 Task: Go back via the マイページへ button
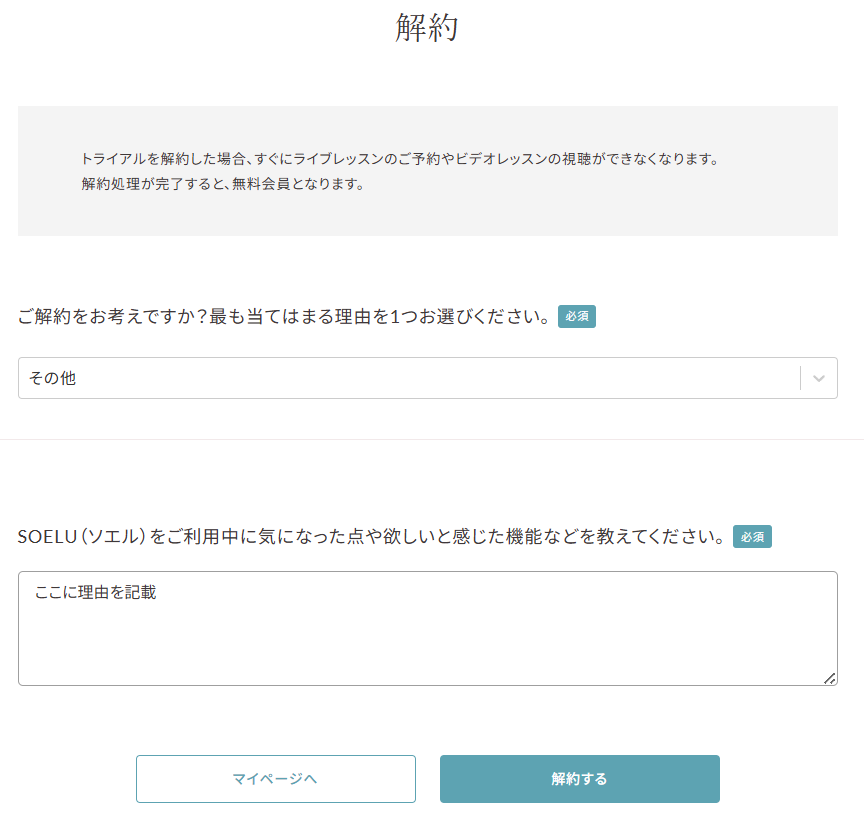(x=275, y=779)
